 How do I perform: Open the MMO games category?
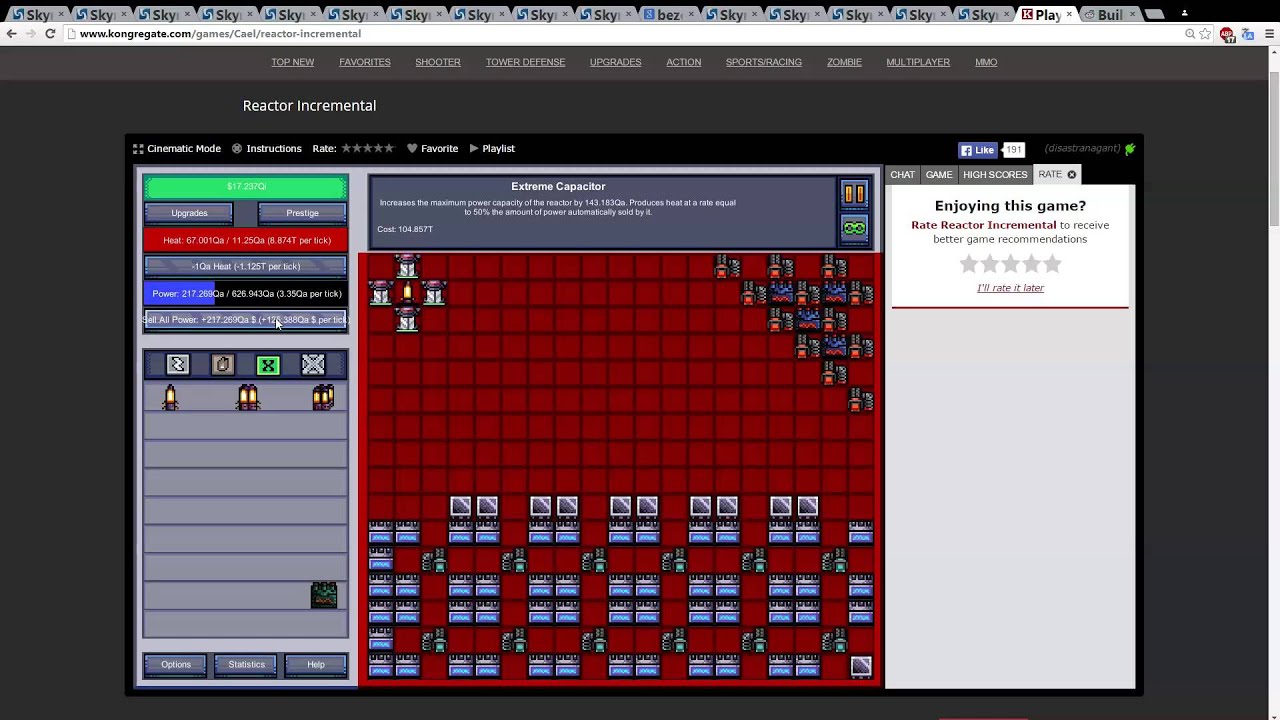coord(986,62)
